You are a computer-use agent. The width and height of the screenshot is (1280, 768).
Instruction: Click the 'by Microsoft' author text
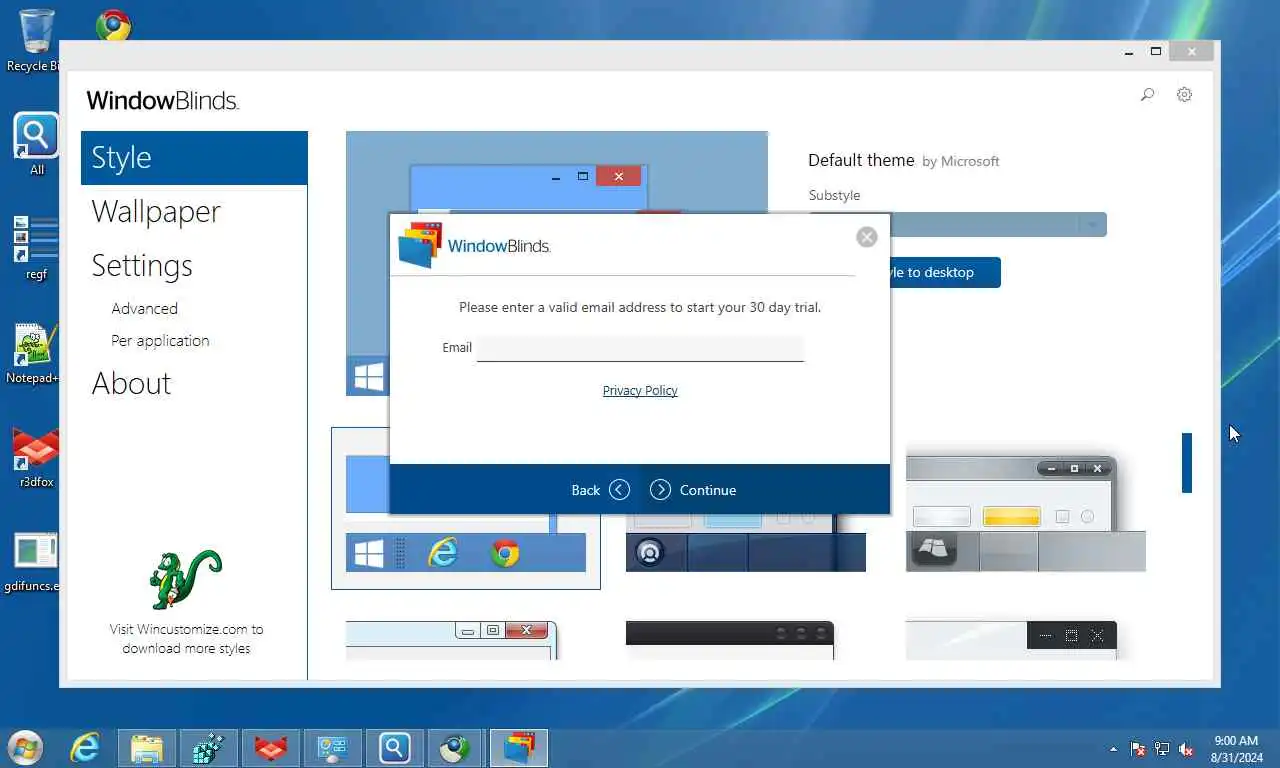[960, 161]
